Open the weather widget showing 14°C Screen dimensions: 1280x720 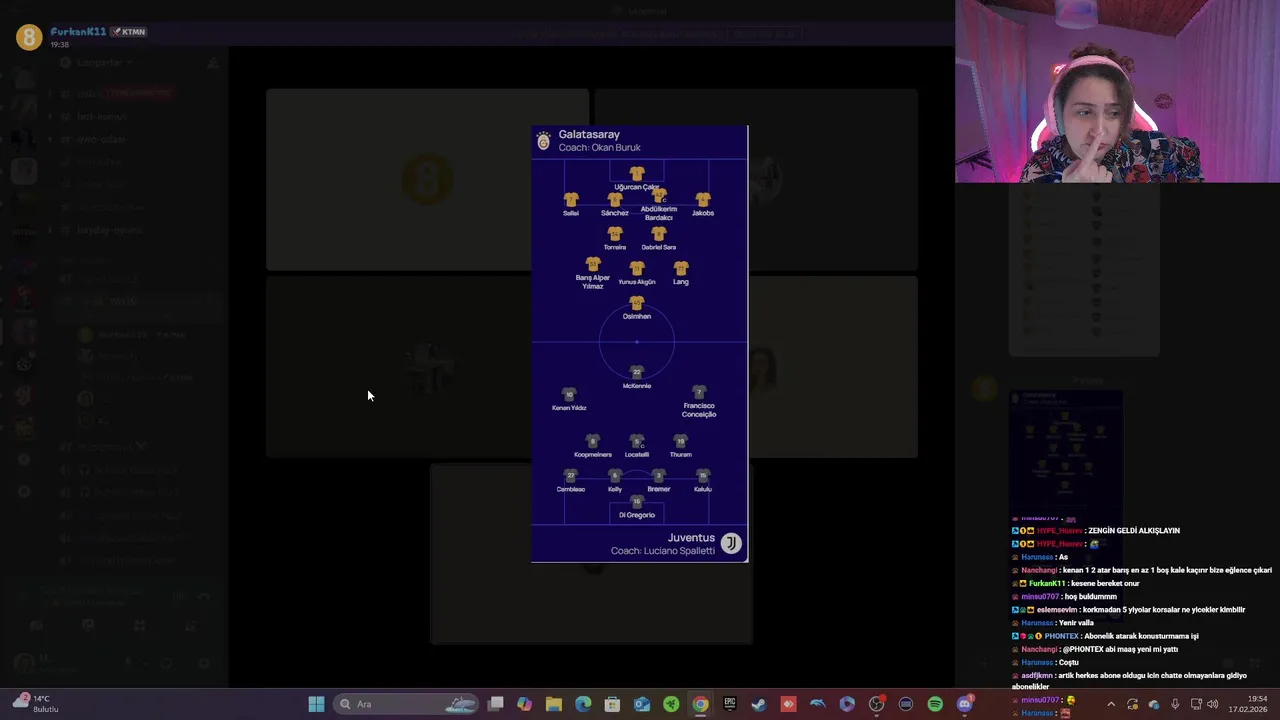pos(35,703)
